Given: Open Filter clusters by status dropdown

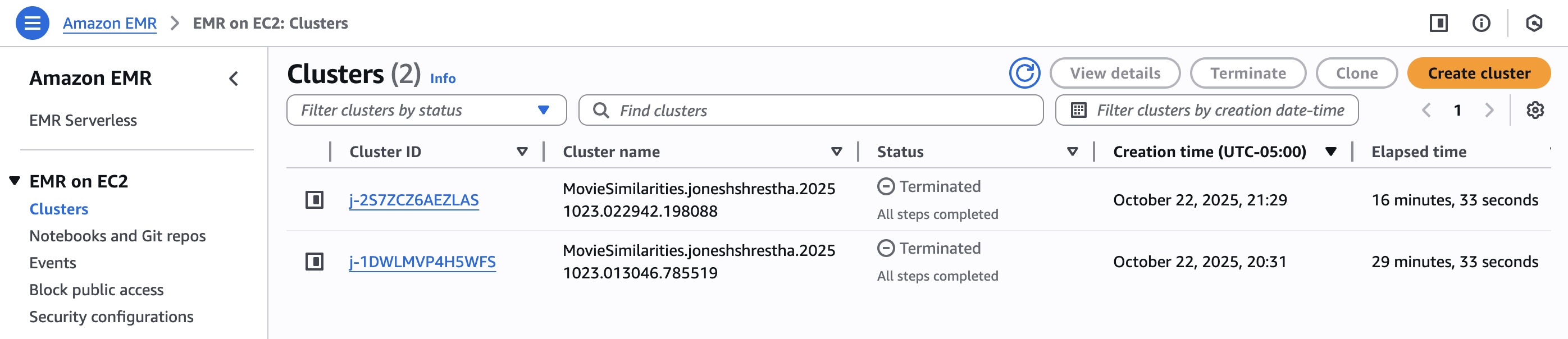Looking at the screenshot, I should click(426, 110).
